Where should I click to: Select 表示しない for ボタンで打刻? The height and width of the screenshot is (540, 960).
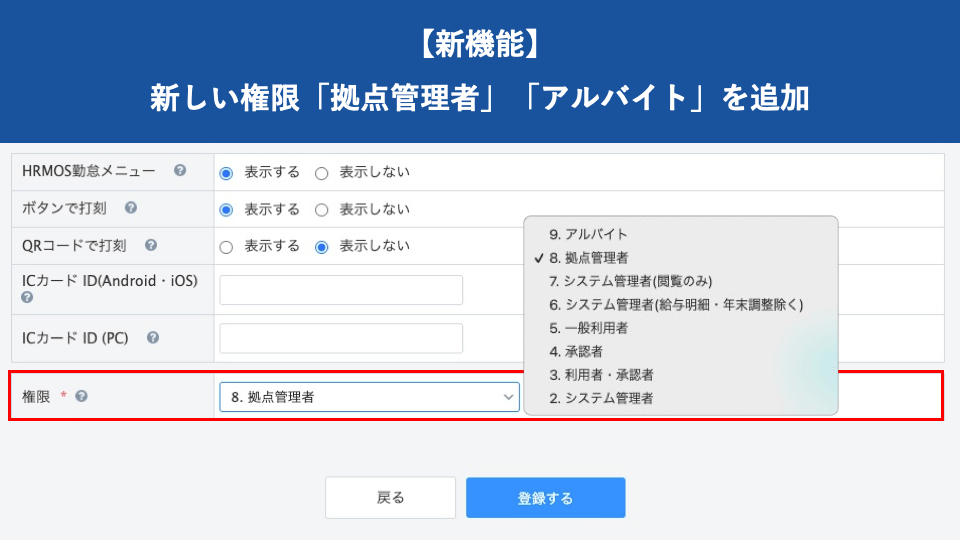[x=321, y=210]
